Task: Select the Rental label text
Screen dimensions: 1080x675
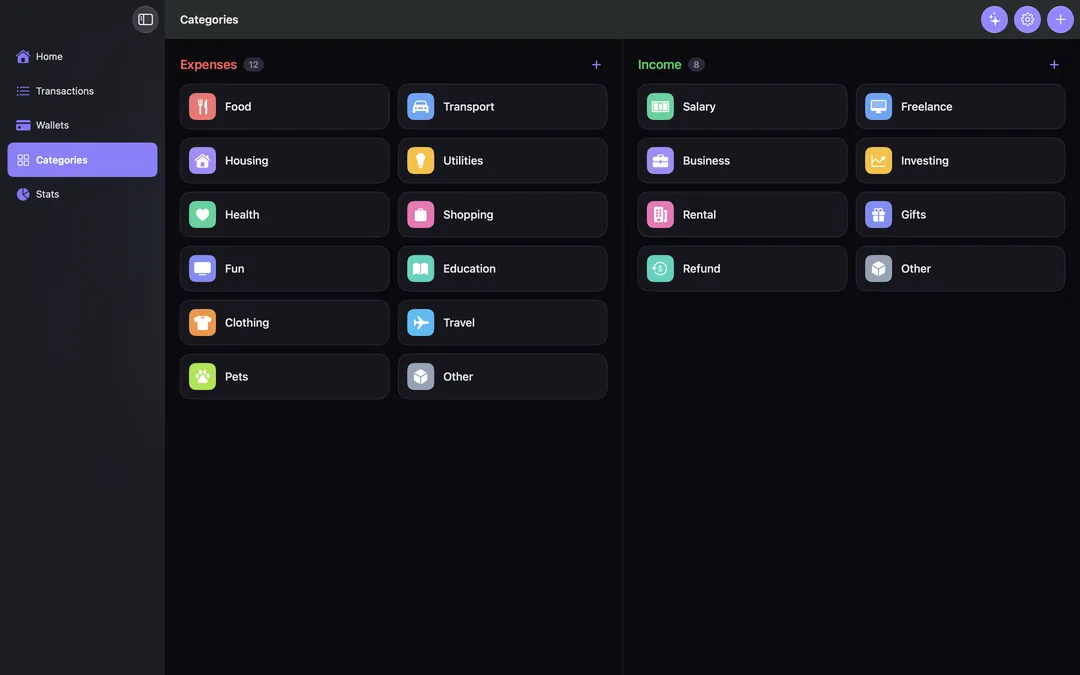Action: 699,214
